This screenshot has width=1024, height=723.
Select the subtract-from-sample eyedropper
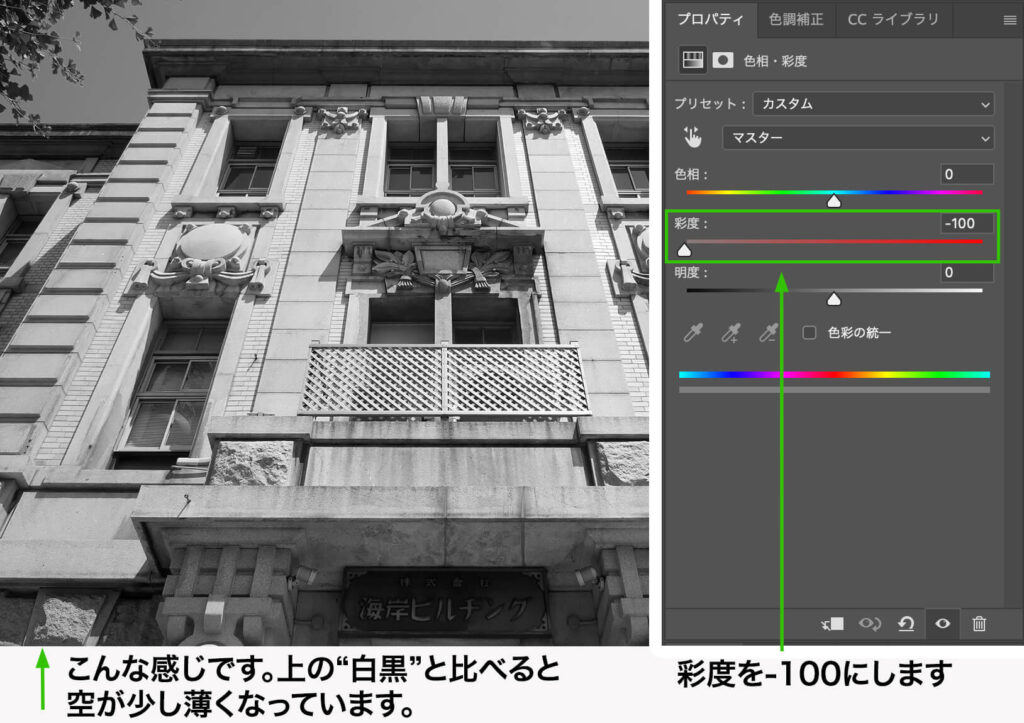(x=769, y=332)
